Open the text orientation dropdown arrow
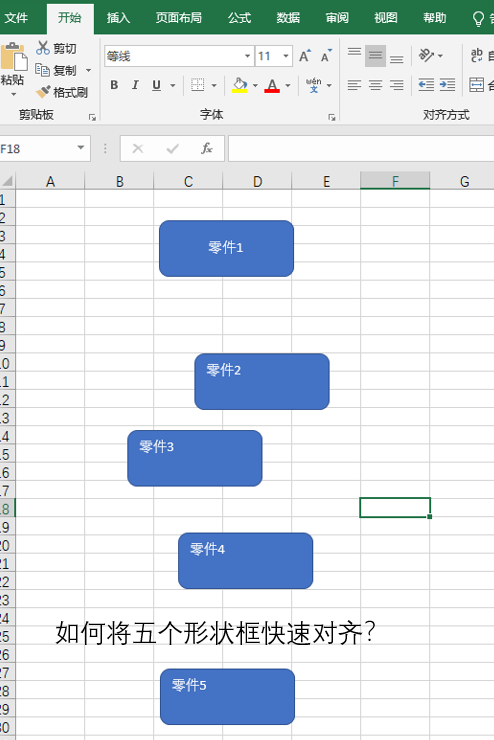 [440, 56]
